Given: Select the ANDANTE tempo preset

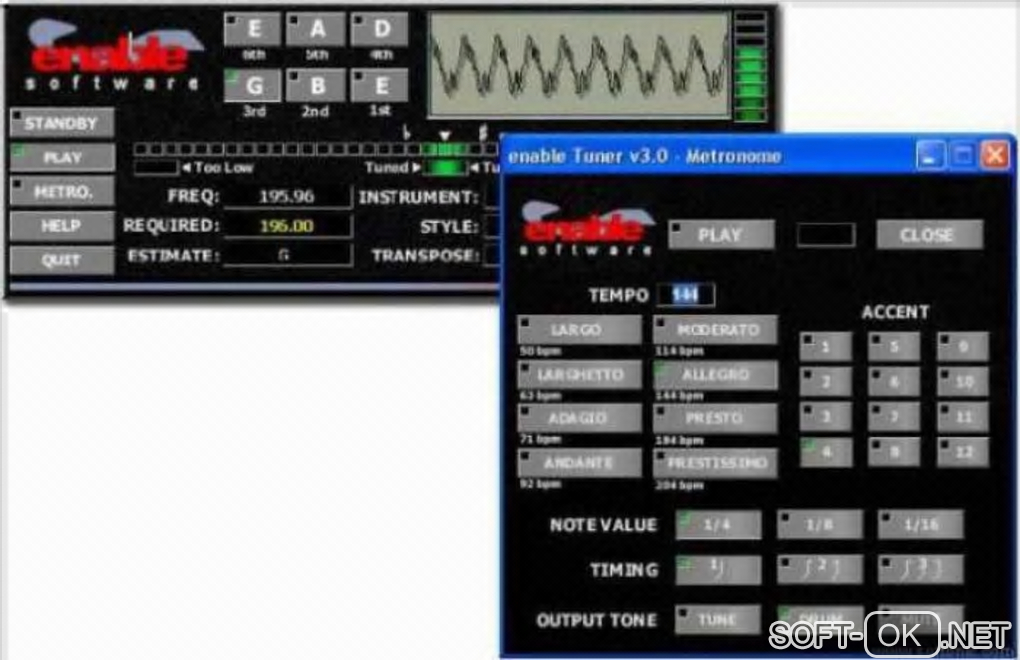Looking at the screenshot, I should pos(579,462).
